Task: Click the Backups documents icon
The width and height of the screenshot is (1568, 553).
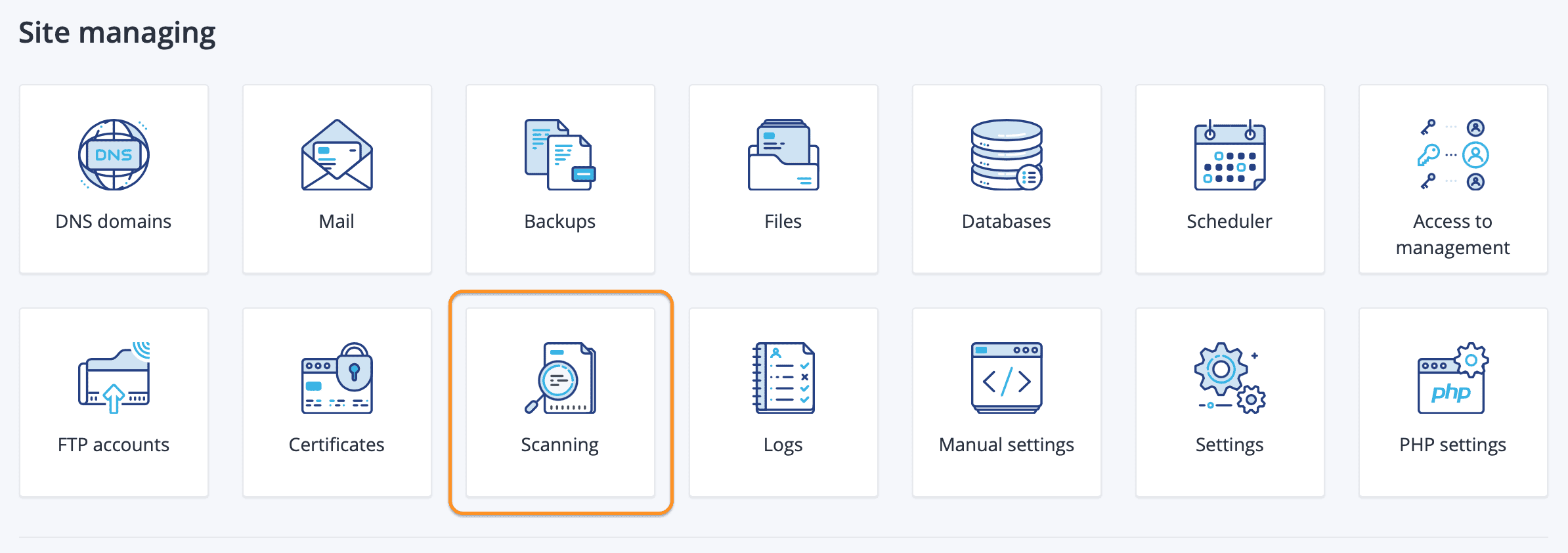Action: pos(560,155)
